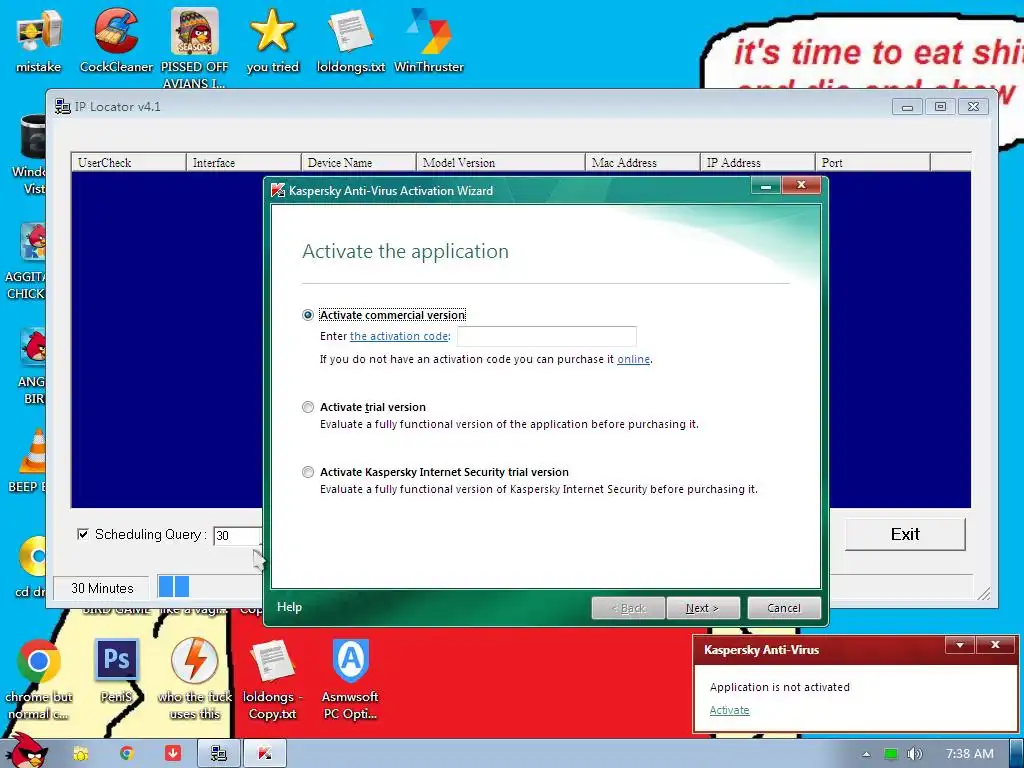Select Kaspersky Internet Security trial option
Screen dimensions: 1024x768
point(308,472)
